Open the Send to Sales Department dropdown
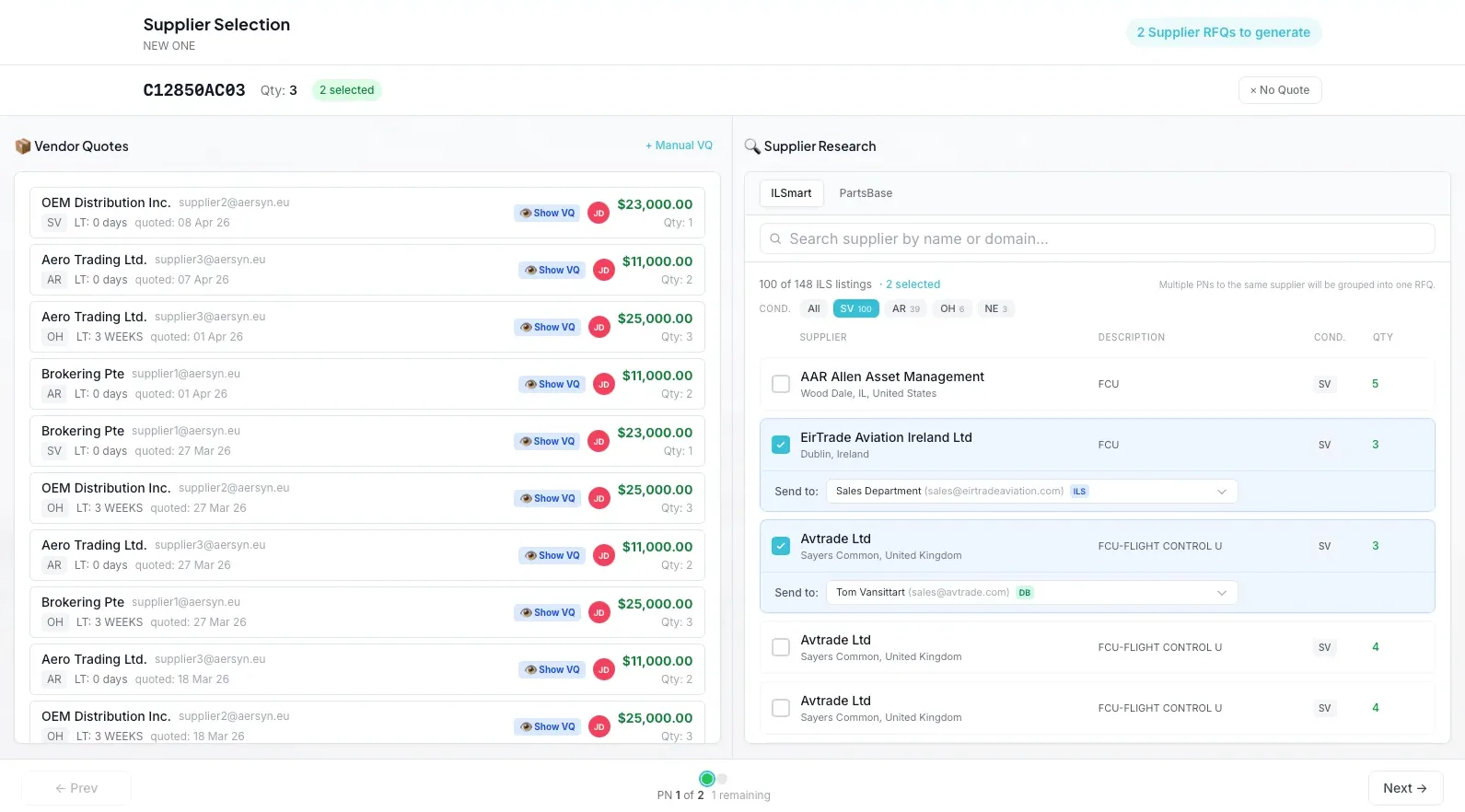This screenshot has width=1465, height=812. [x=1031, y=492]
